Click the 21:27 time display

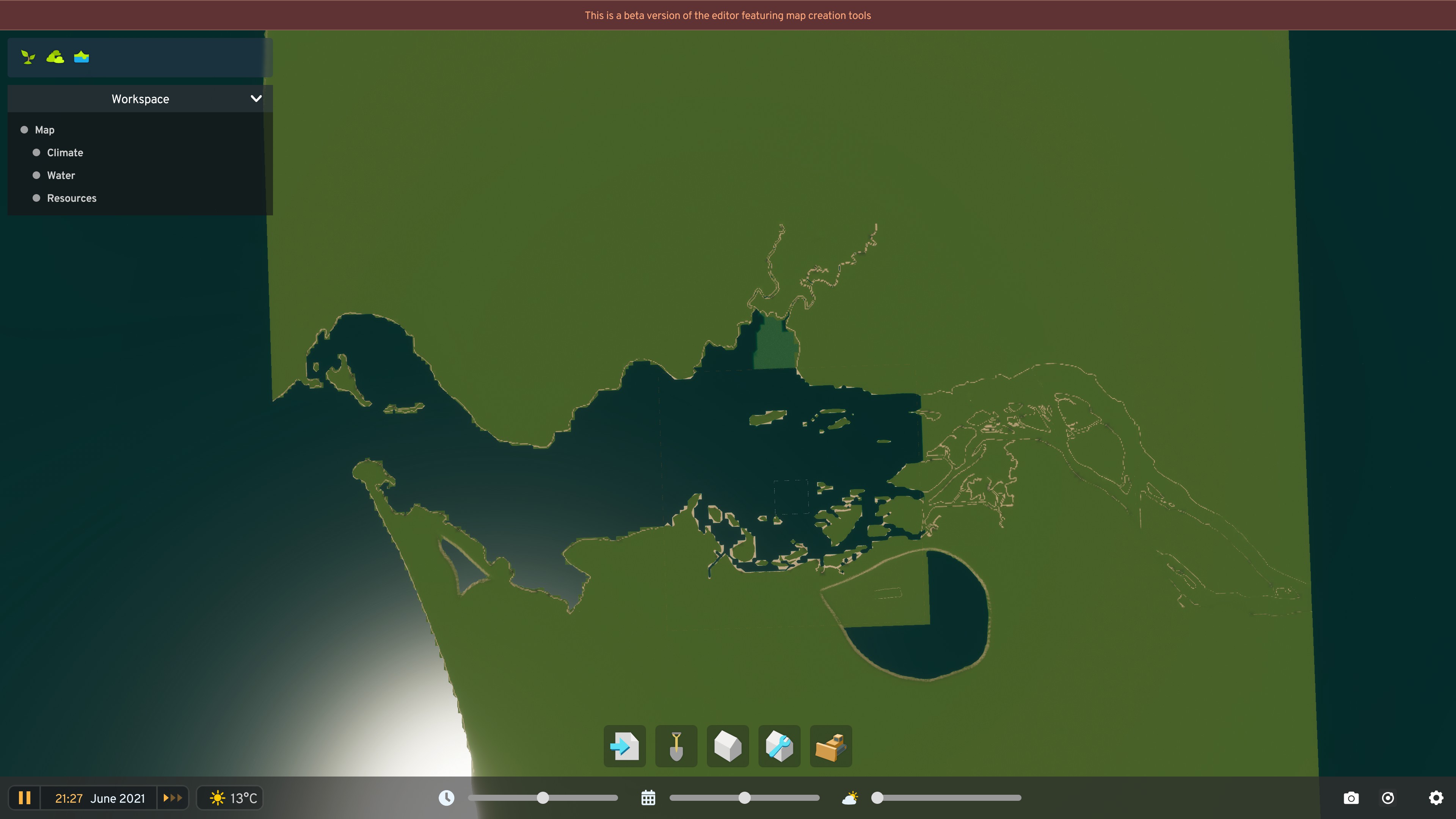tap(69, 799)
